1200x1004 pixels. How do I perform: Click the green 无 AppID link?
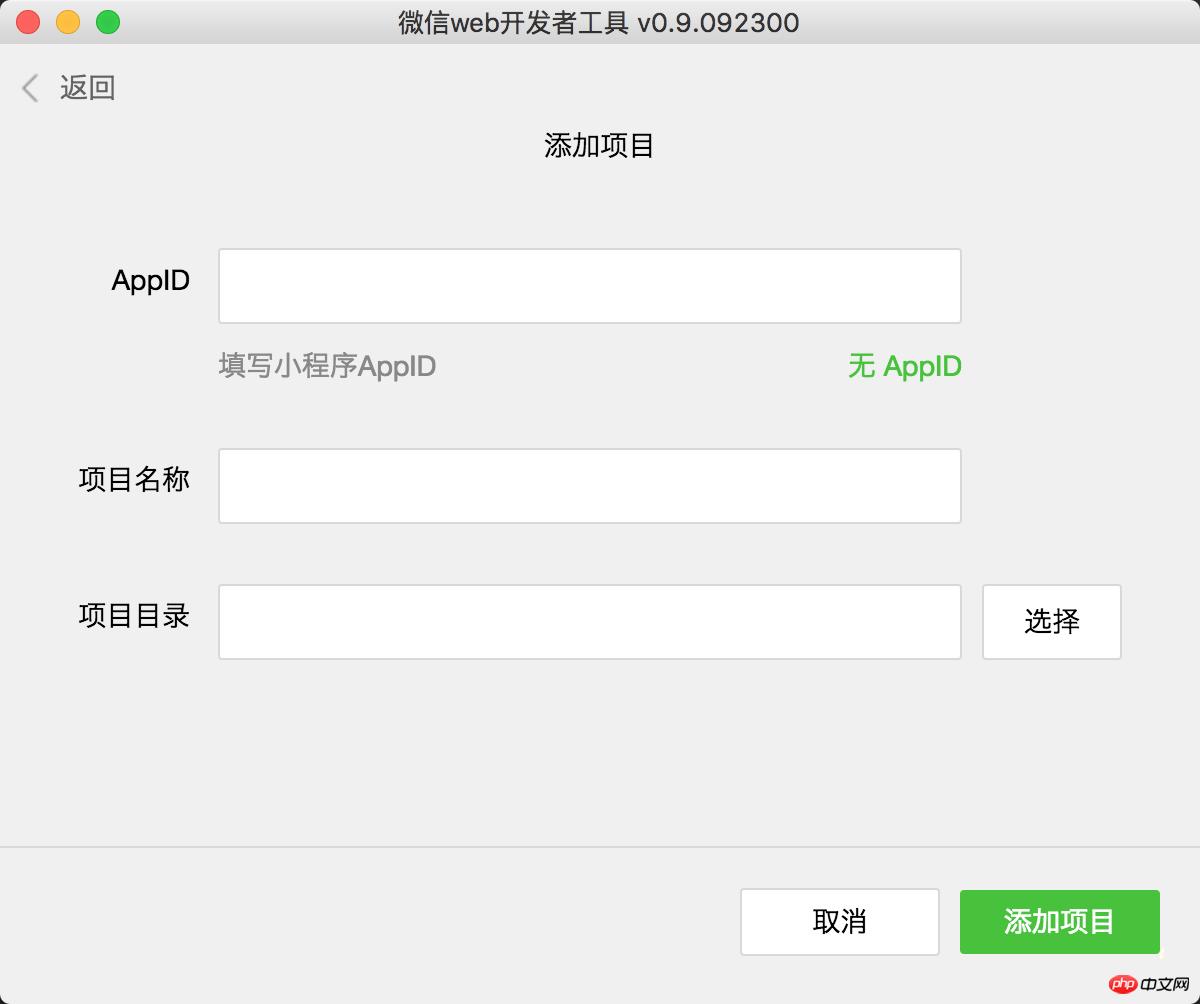coord(904,366)
